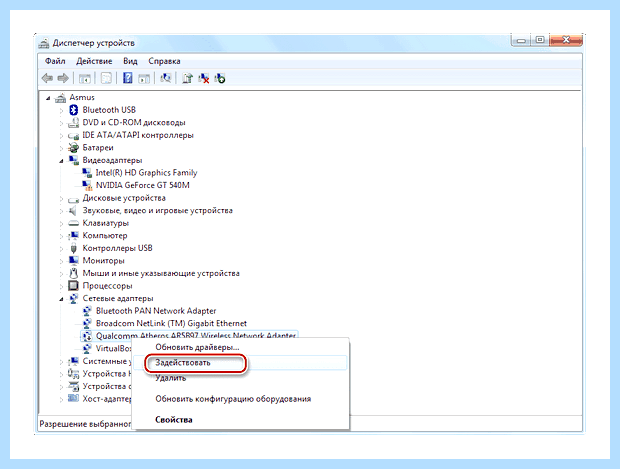Image resolution: width=620 pixels, height=469 pixels.
Task: Select Bluetooth PAN Network Adapter
Action: (156, 311)
